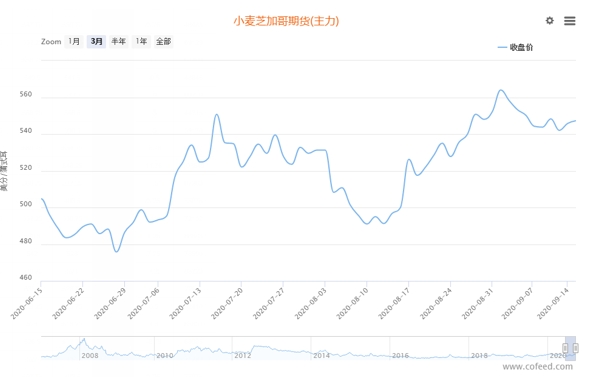Click the left navigator range handle
This screenshot has width=594, height=377.
[x=565, y=347]
